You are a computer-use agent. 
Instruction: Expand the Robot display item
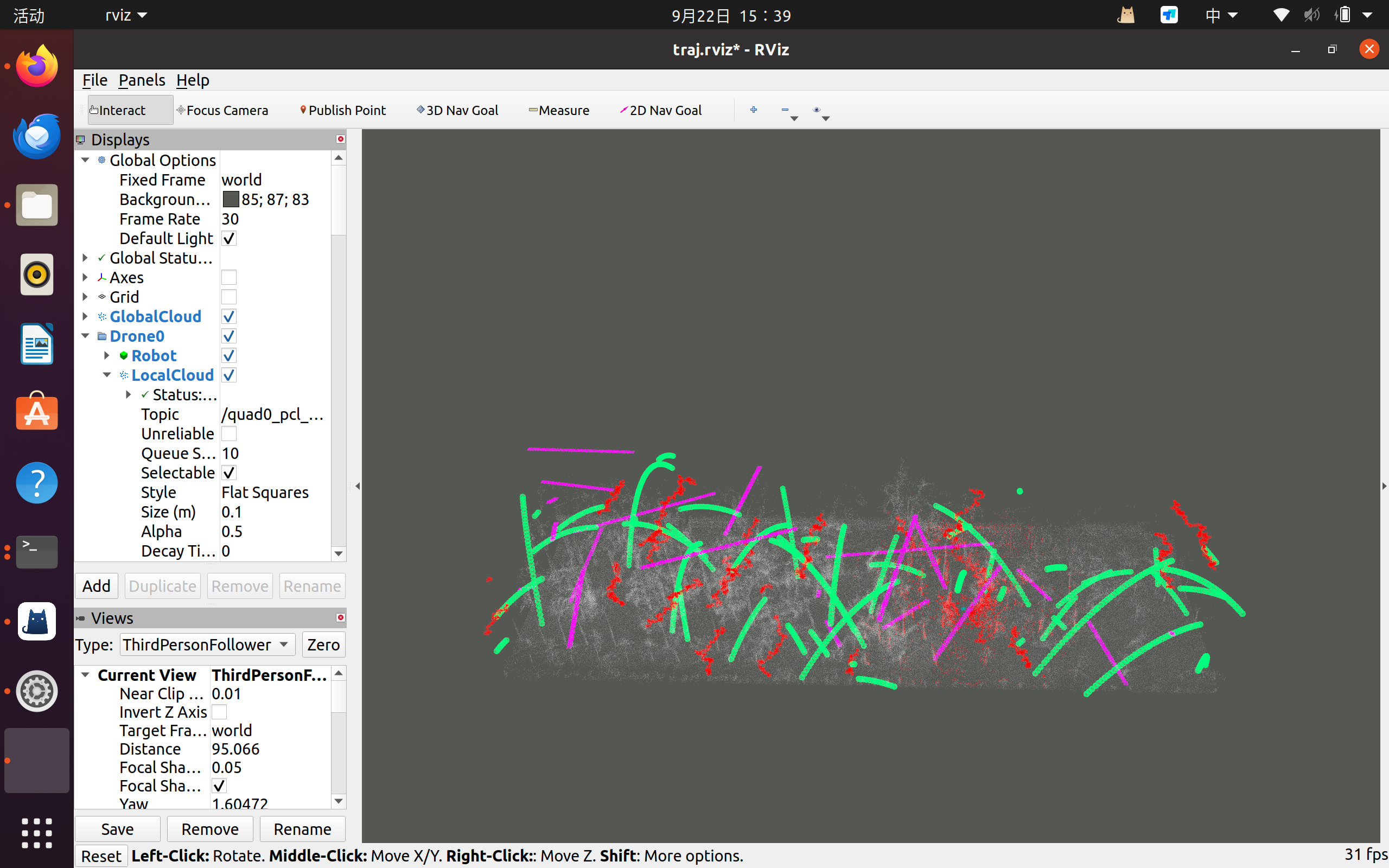[x=107, y=355]
